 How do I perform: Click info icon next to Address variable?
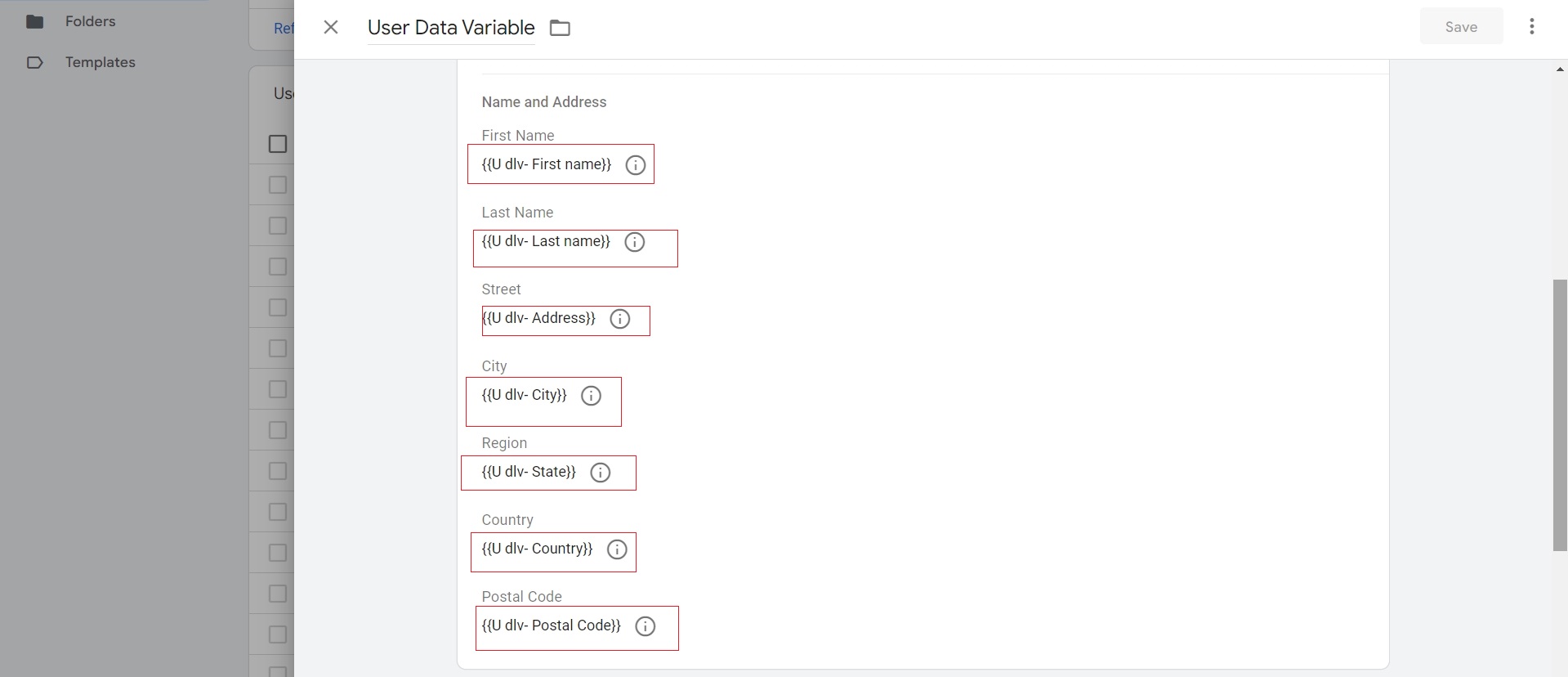pyautogui.click(x=619, y=319)
